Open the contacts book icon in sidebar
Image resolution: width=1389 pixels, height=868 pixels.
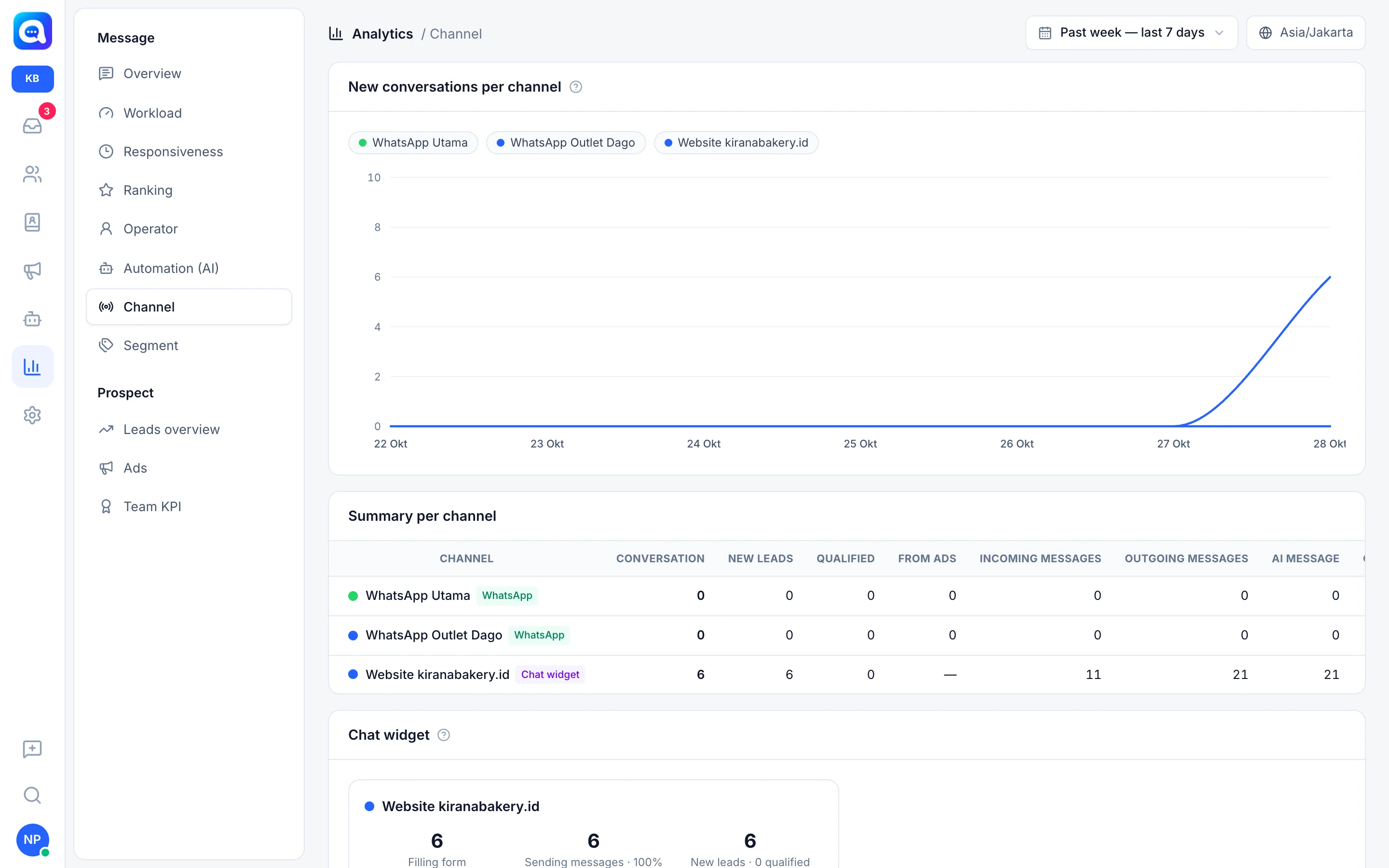click(32, 222)
